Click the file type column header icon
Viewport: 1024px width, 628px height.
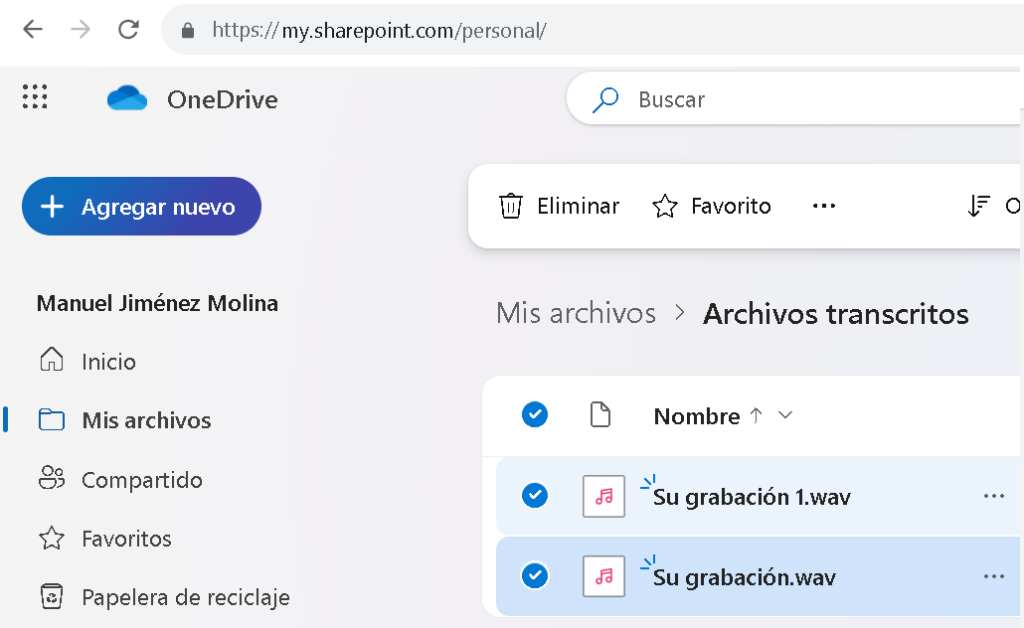click(x=600, y=415)
